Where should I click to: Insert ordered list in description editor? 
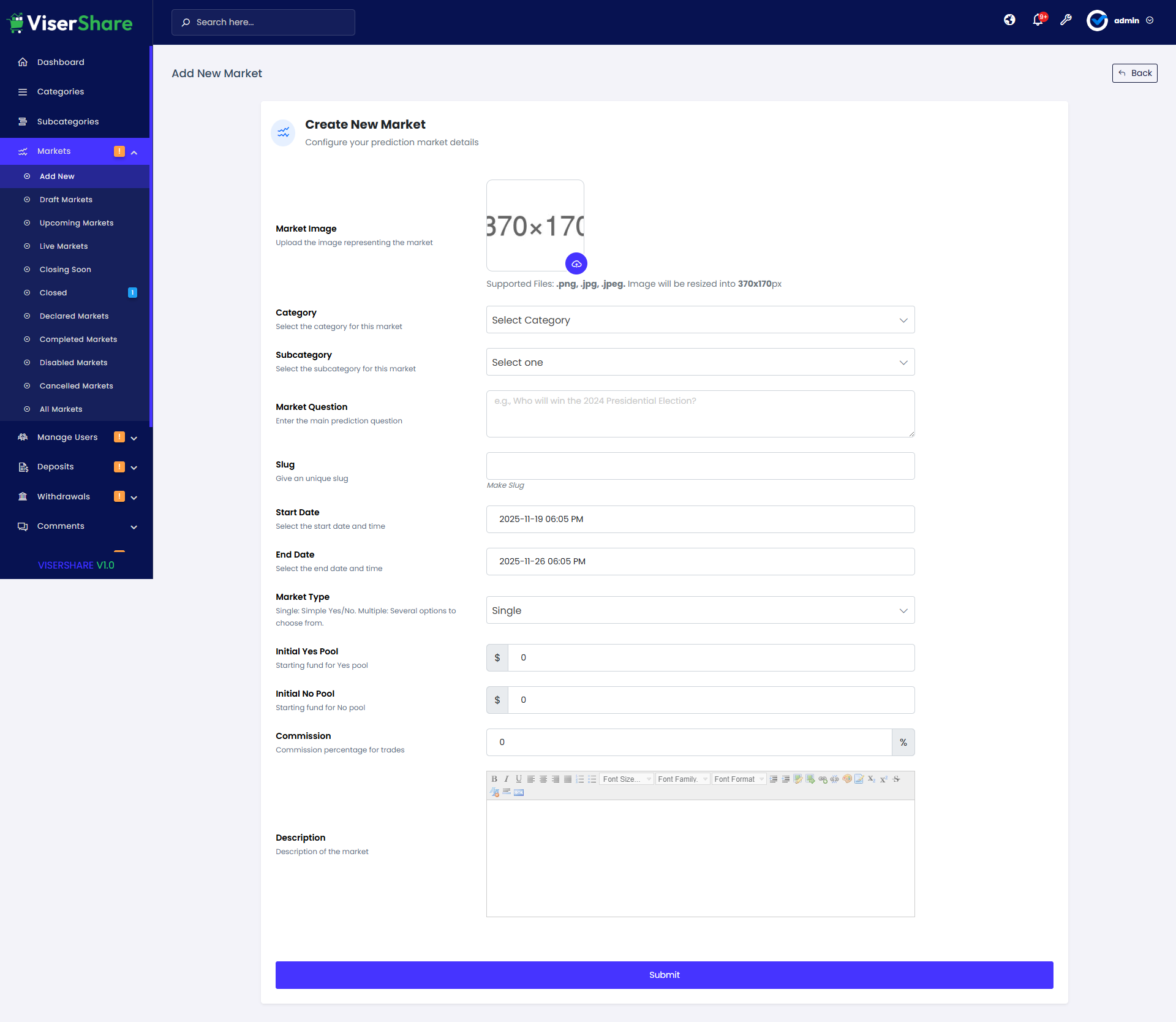580,779
